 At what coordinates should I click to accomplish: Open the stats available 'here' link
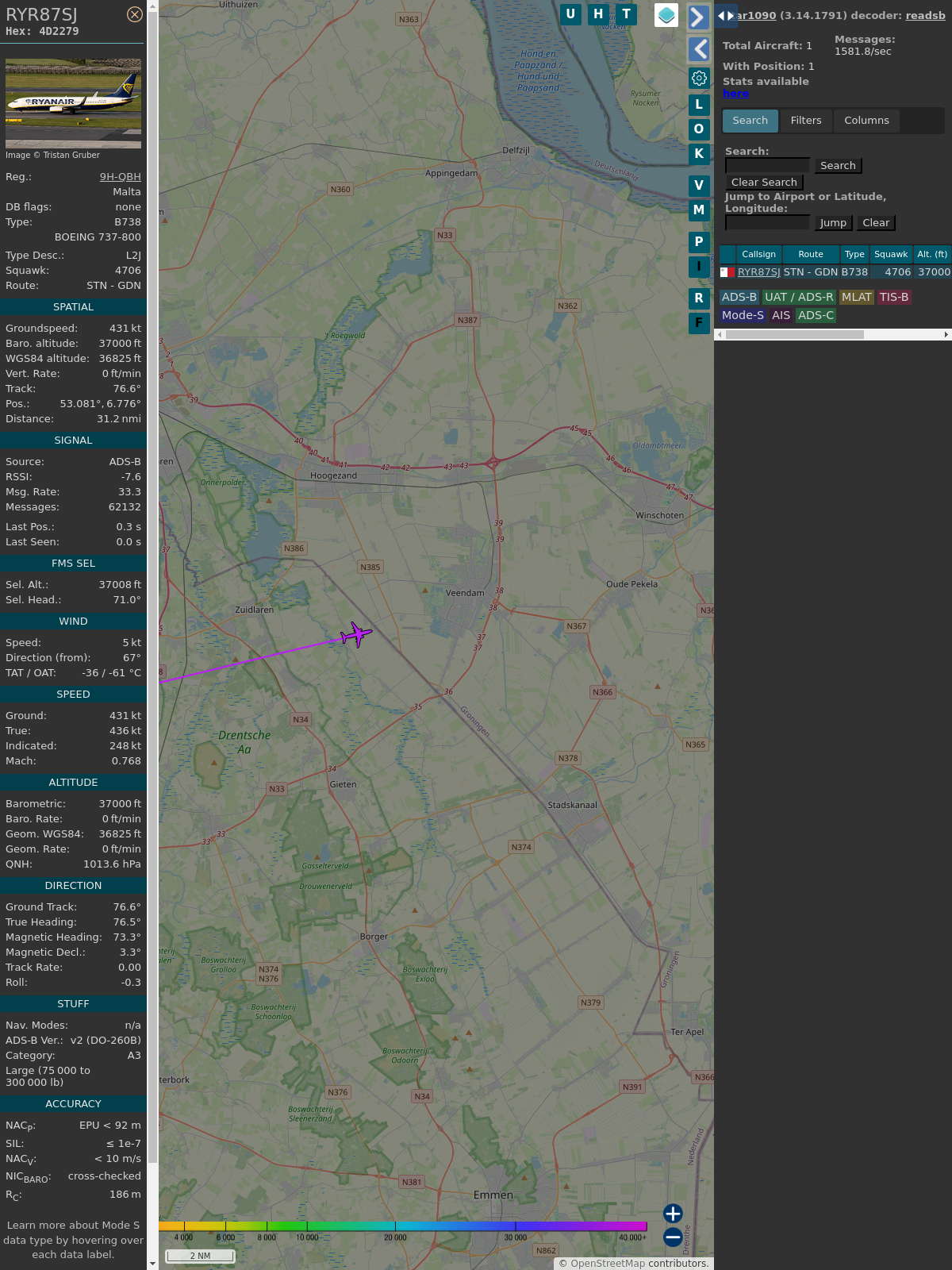click(x=735, y=93)
